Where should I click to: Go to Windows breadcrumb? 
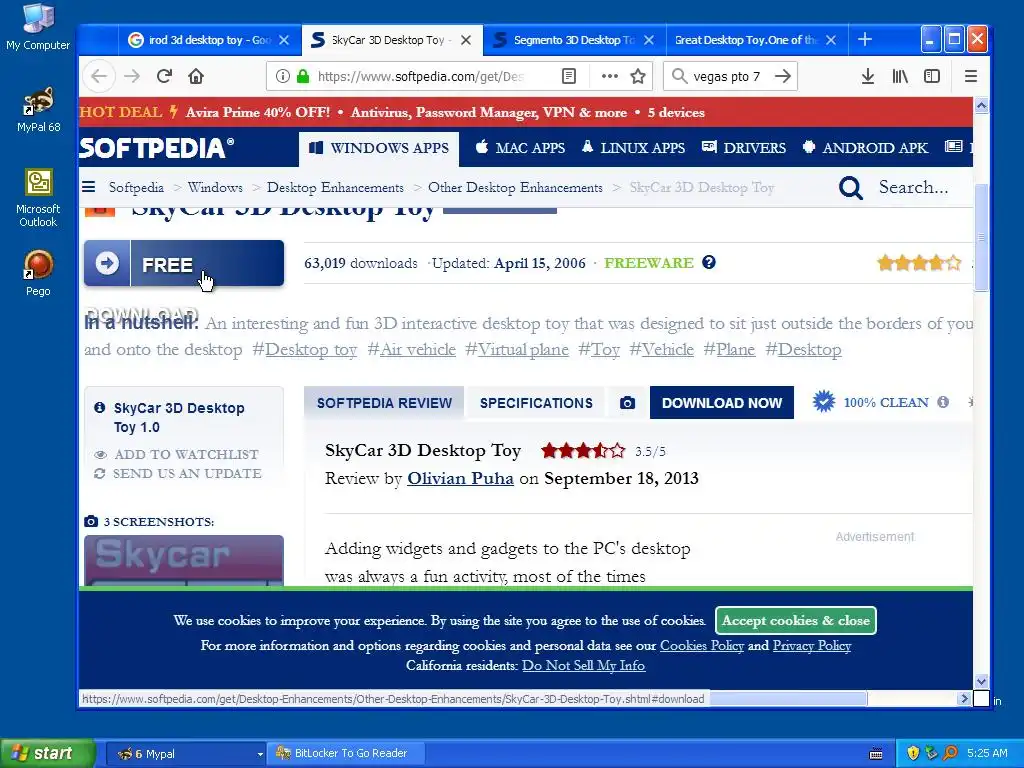pyautogui.click(x=215, y=187)
